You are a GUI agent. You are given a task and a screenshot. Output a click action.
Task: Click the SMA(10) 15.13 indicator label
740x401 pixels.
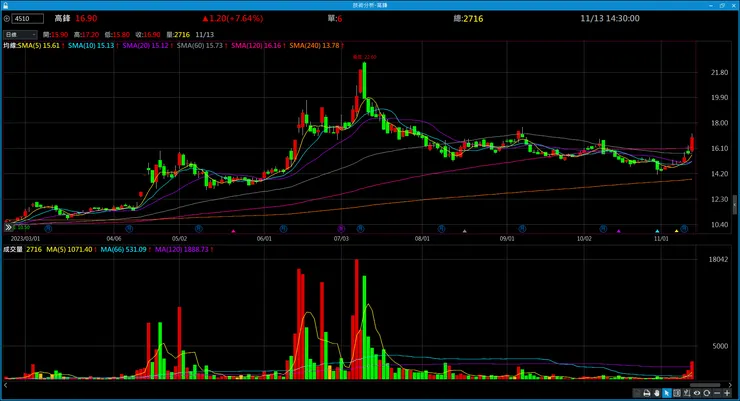92,45
